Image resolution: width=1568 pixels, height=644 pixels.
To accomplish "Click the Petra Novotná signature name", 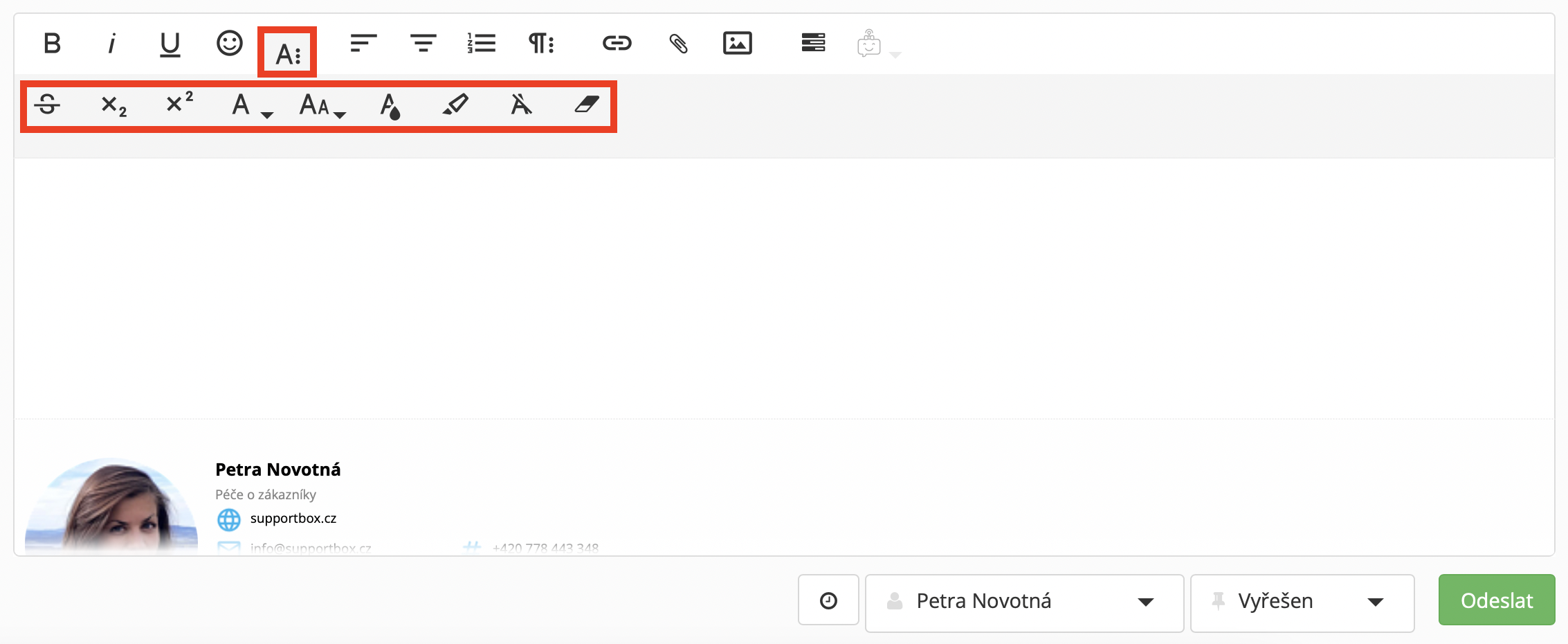I will [278, 470].
